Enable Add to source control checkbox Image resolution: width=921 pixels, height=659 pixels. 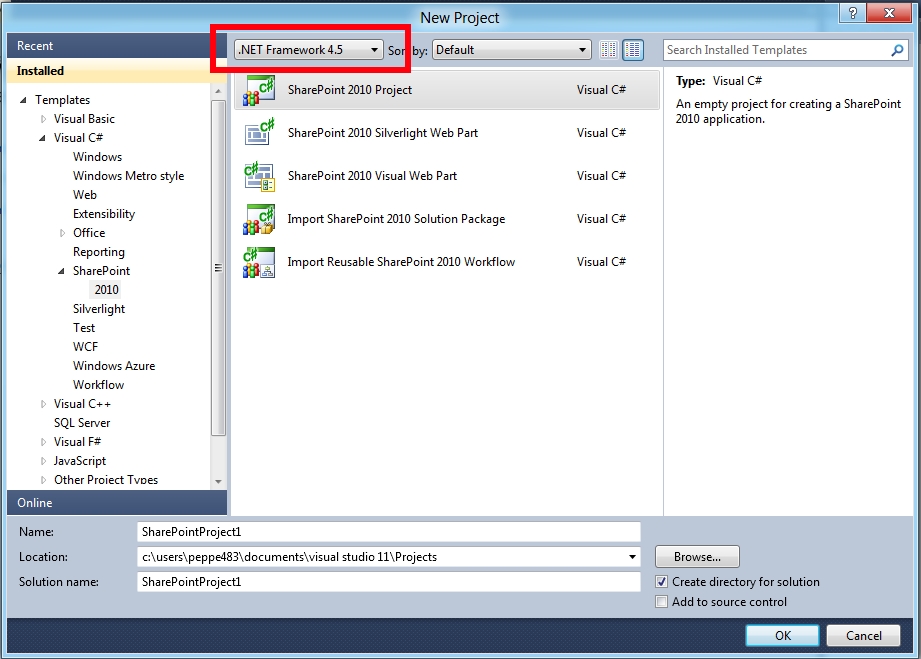(661, 601)
